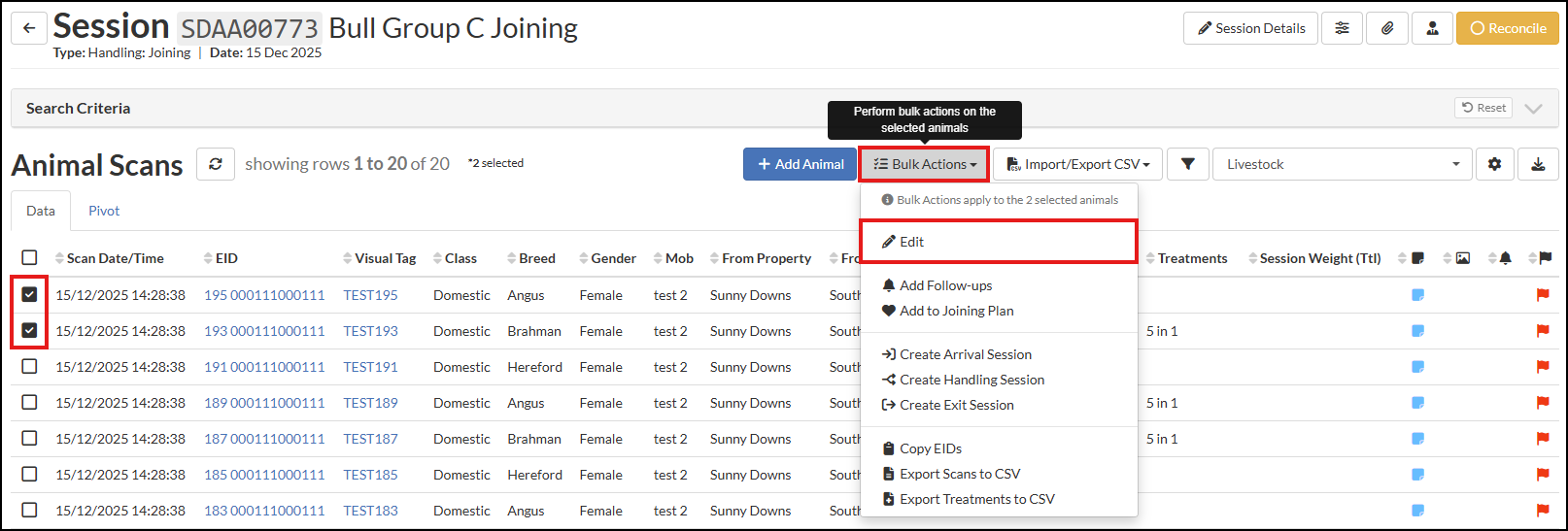Open EID link 195 000111000111
This screenshot has height=531, width=1568.
264,295
